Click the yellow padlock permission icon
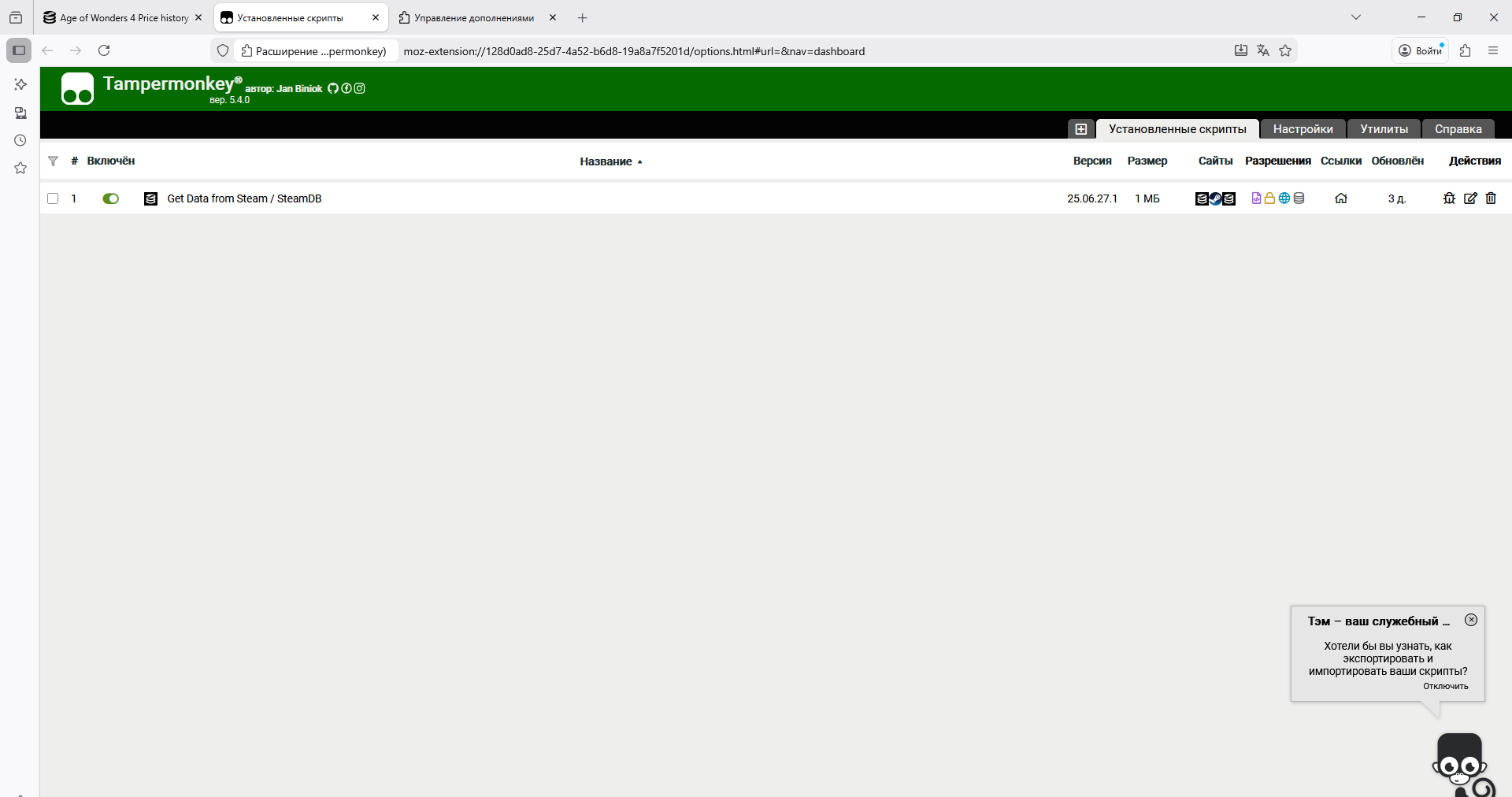Image resolution: width=1512 pixels, height=797 pixels. [1269, 198]
